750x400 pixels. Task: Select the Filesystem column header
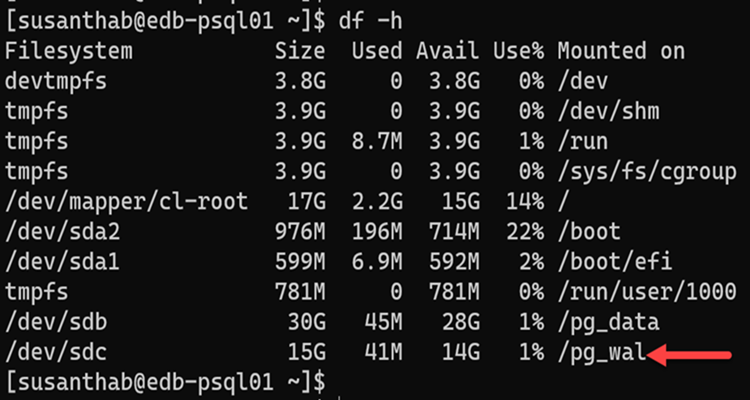(68, 51)
